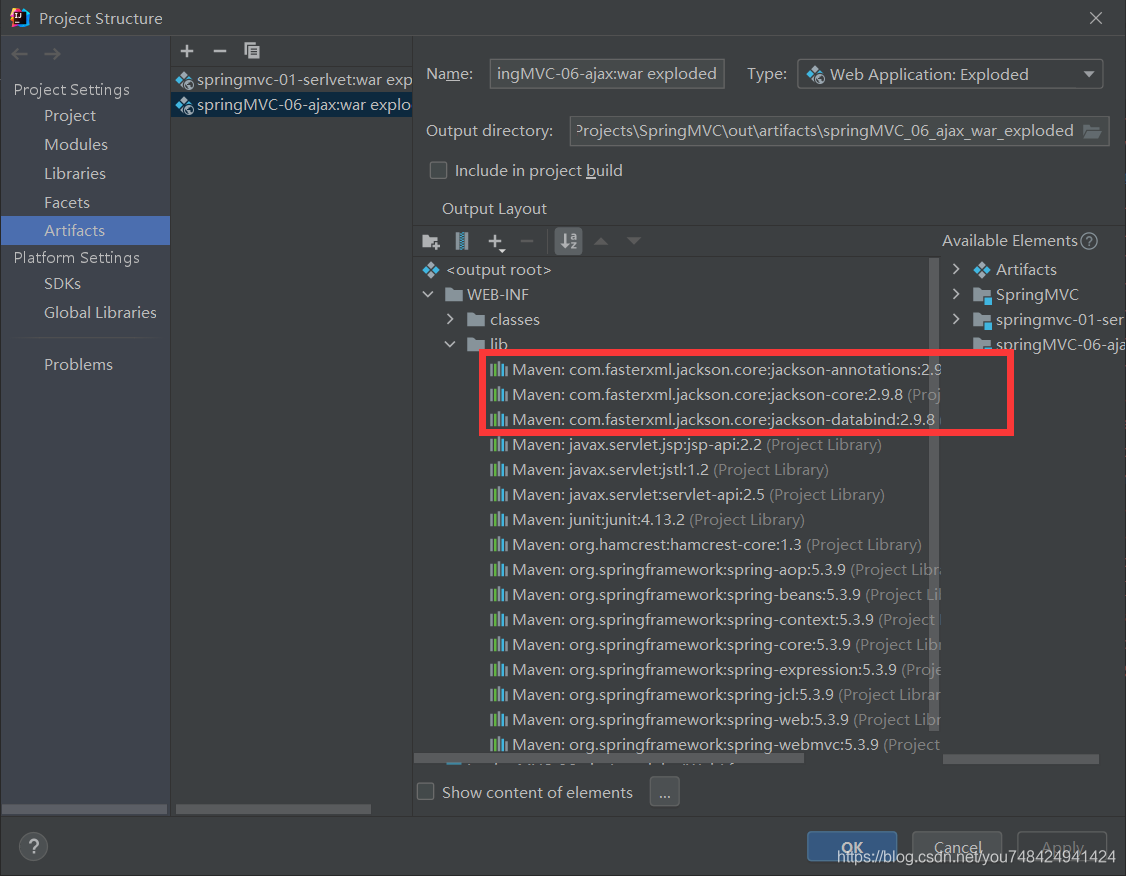Viewport: 1126px width, 876px height.
Task: Click the junit library icon
Action: coord(498,520)
